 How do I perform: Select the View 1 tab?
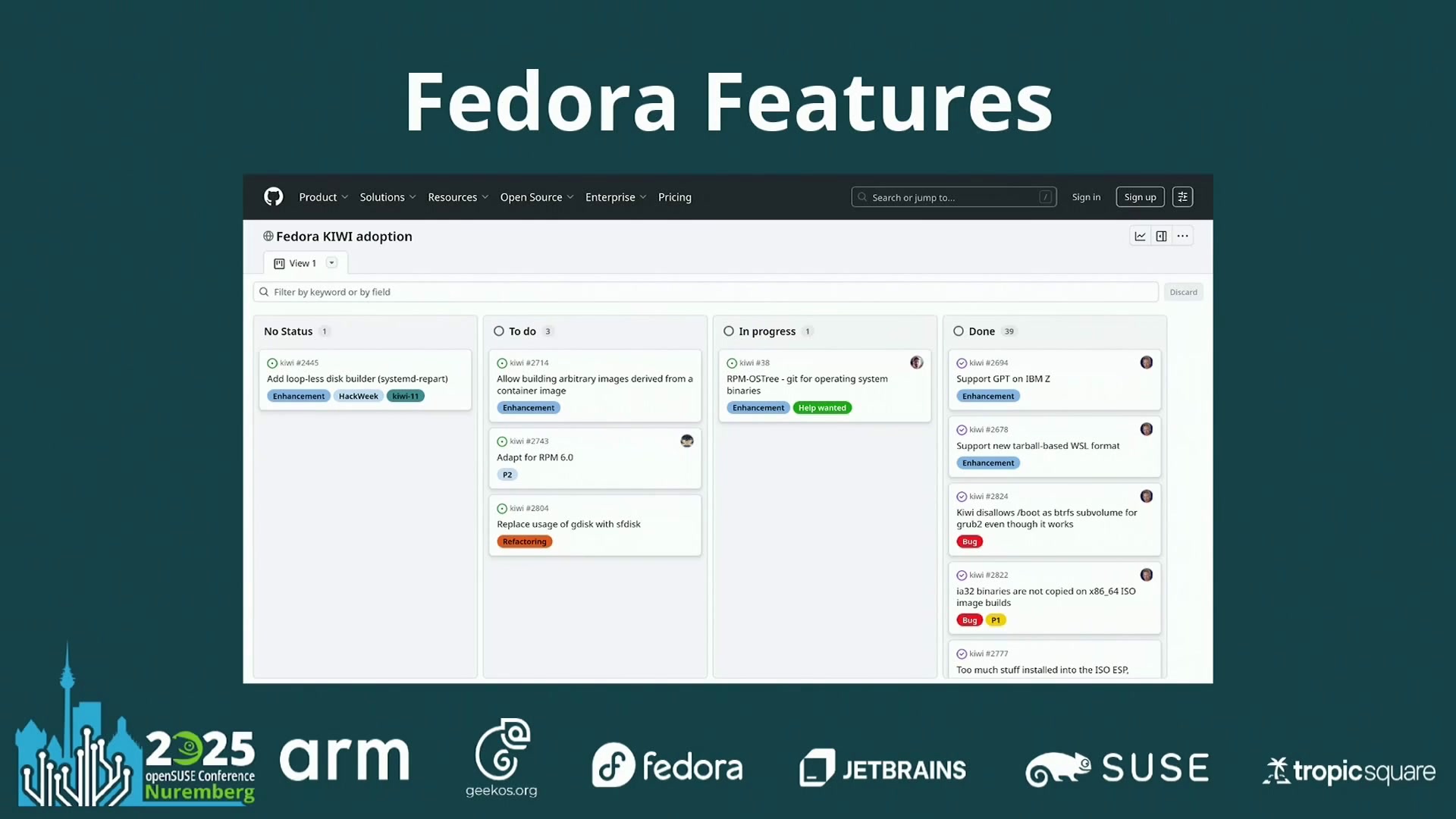tap(306, 263)
